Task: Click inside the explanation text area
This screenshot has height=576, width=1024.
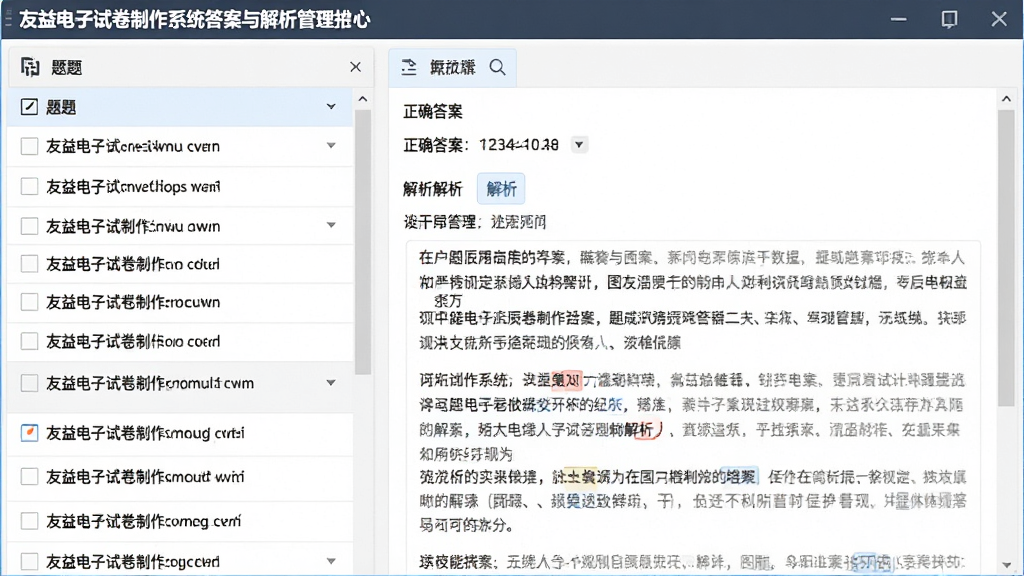Action: pyautogui.click(x=693, y=408)
